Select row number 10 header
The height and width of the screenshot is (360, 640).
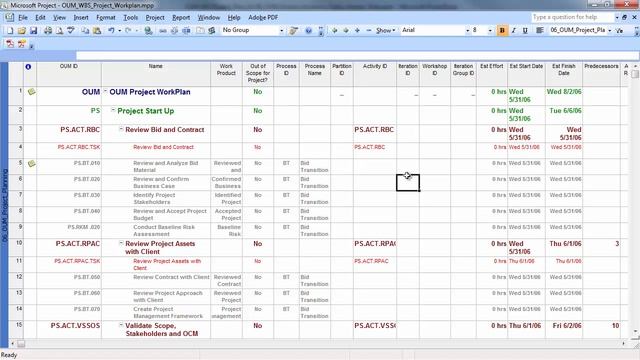16,248
